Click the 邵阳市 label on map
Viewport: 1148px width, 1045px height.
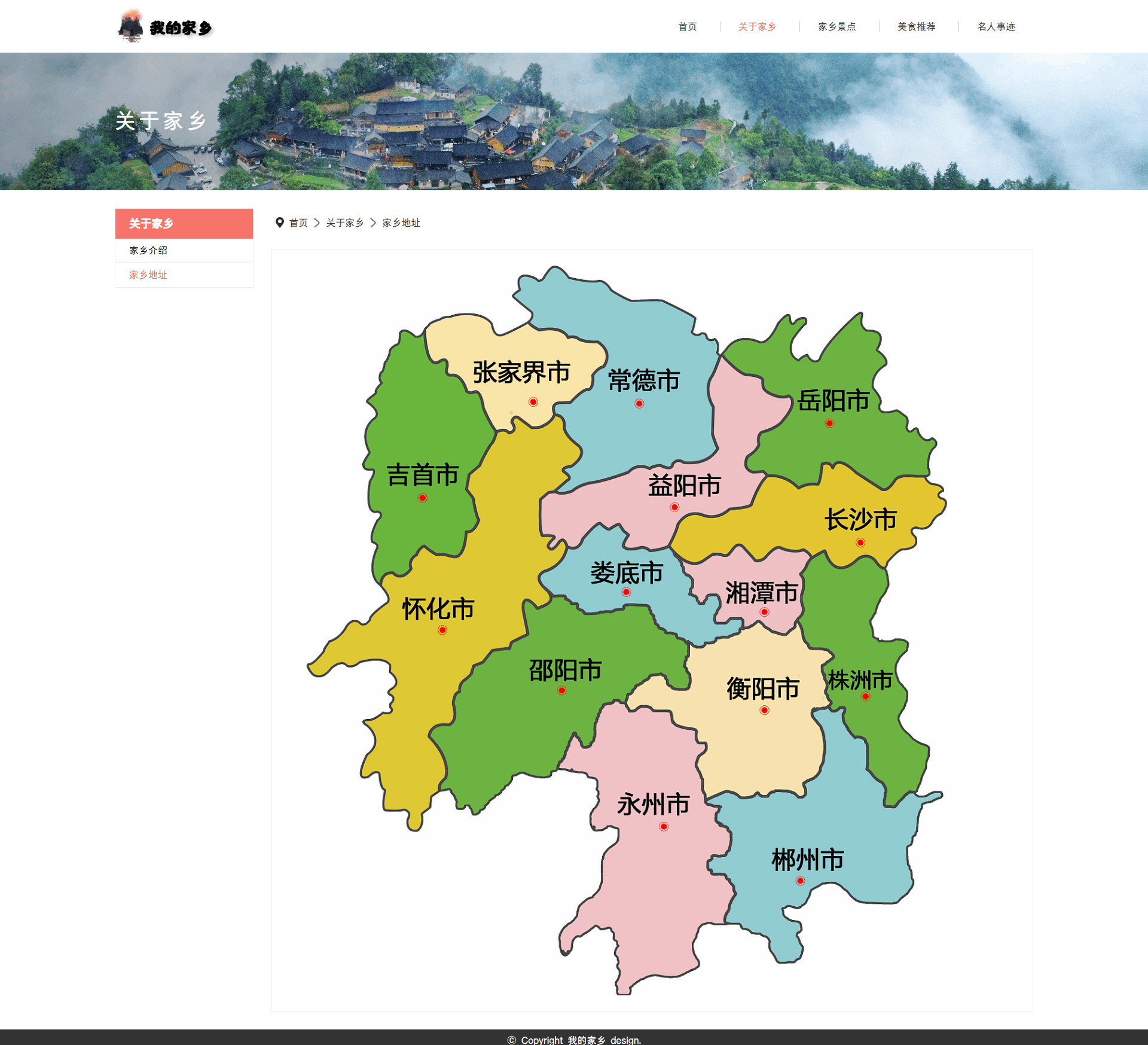click(565, 670)
